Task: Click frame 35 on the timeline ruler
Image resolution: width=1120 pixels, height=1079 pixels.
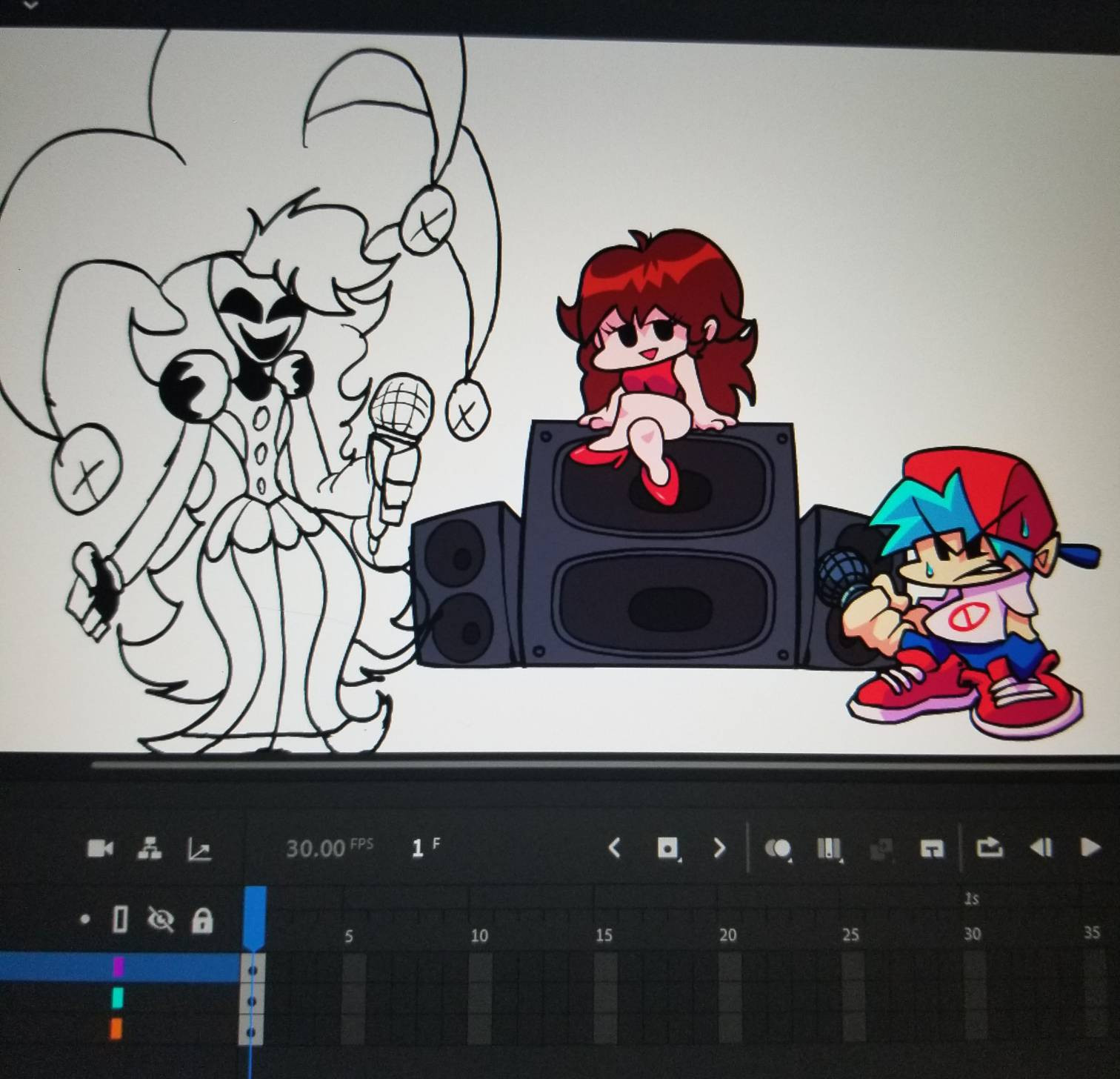Action: (1092, 932)
